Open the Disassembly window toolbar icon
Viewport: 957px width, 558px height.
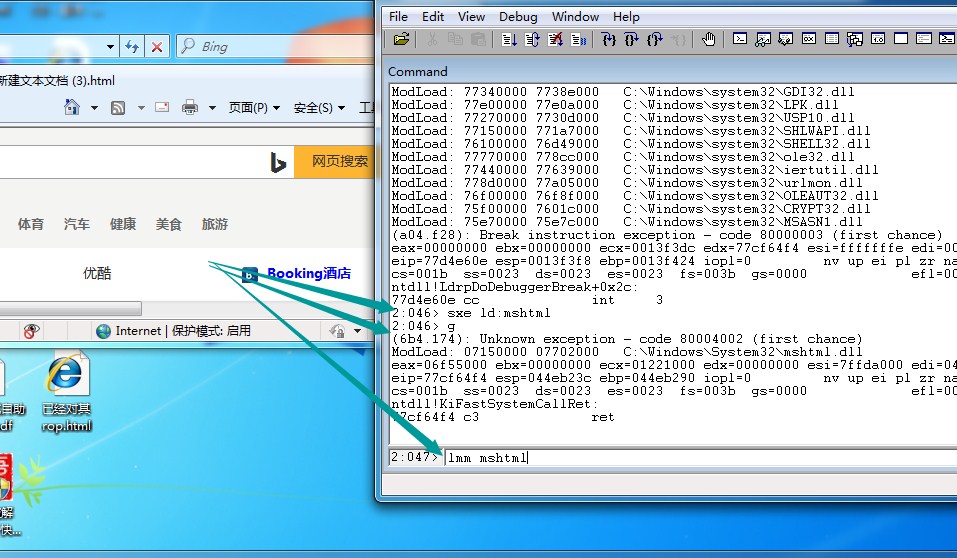pyautogui.click(x=878, y=39)
